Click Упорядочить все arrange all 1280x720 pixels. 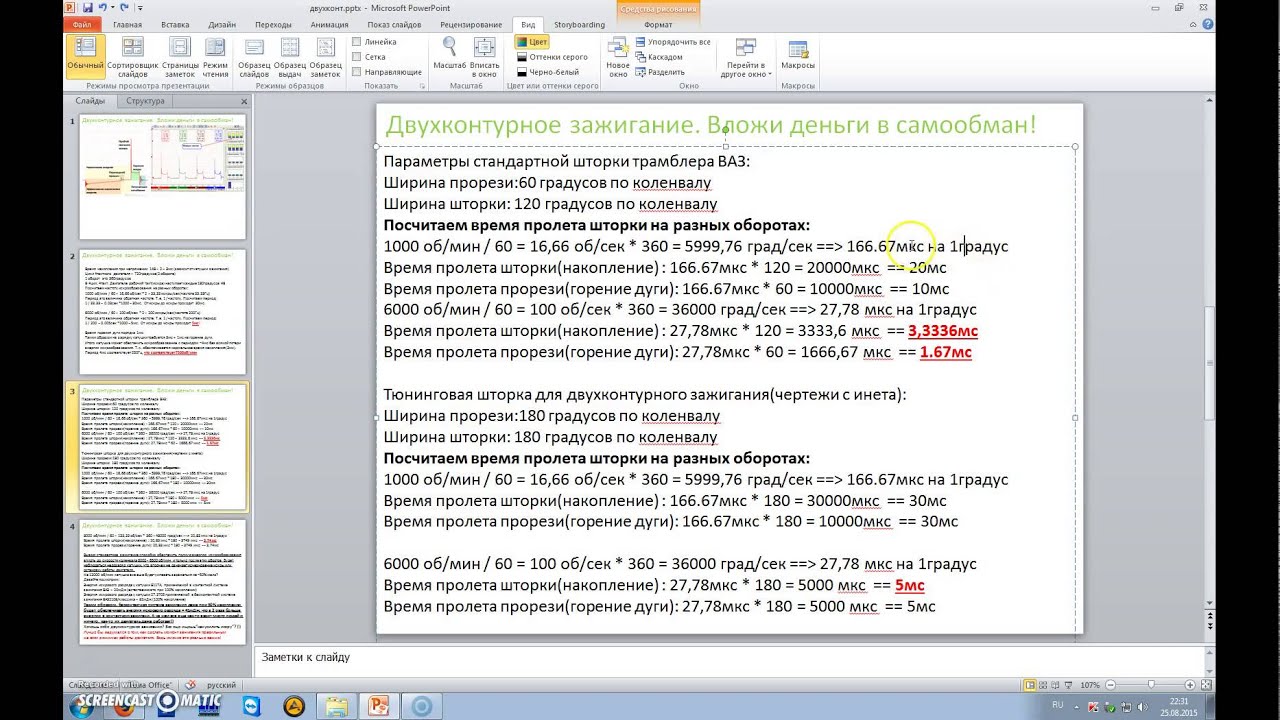coord(673,42)
